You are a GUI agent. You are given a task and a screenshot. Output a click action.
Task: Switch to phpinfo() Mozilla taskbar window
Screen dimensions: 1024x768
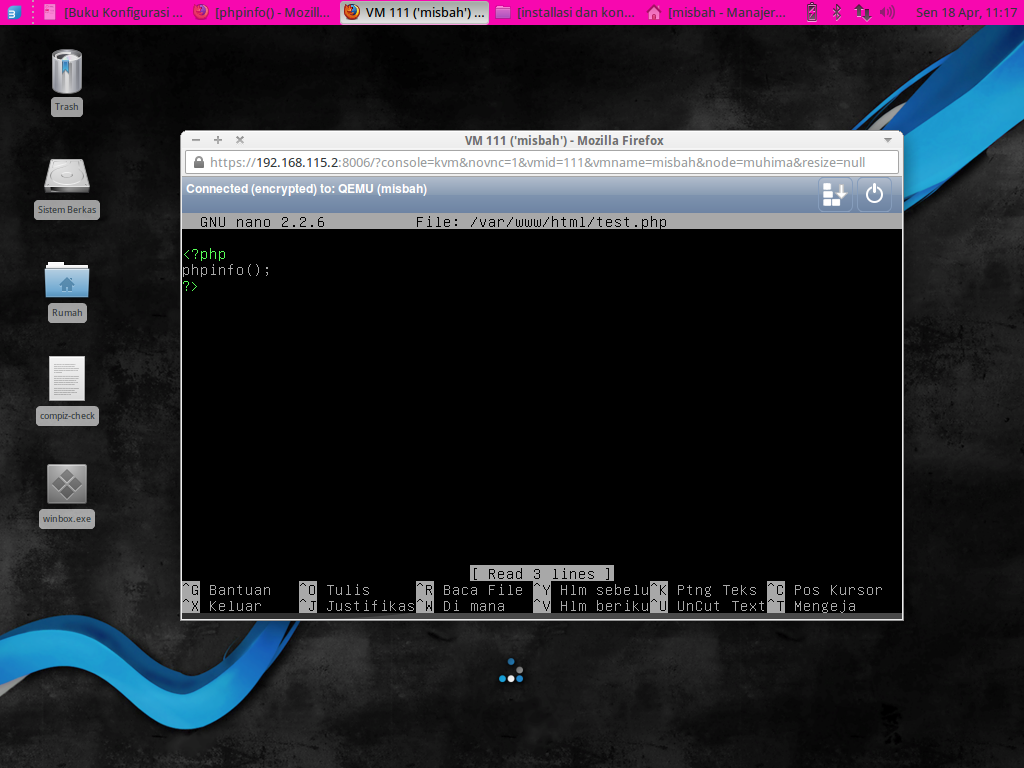click(x=264, y=12)
